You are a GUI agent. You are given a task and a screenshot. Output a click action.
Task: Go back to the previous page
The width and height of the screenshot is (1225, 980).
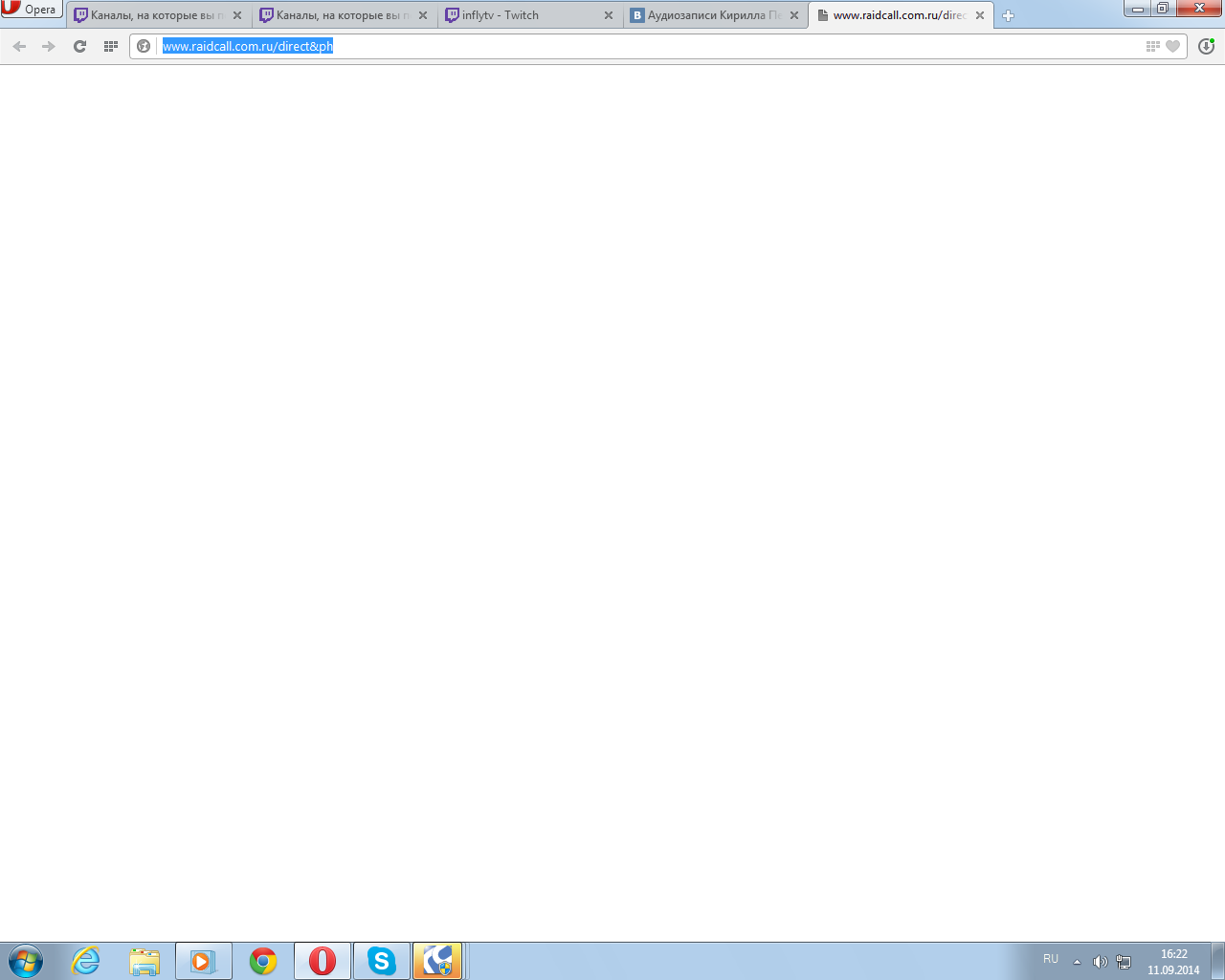(x=19, y=46)
